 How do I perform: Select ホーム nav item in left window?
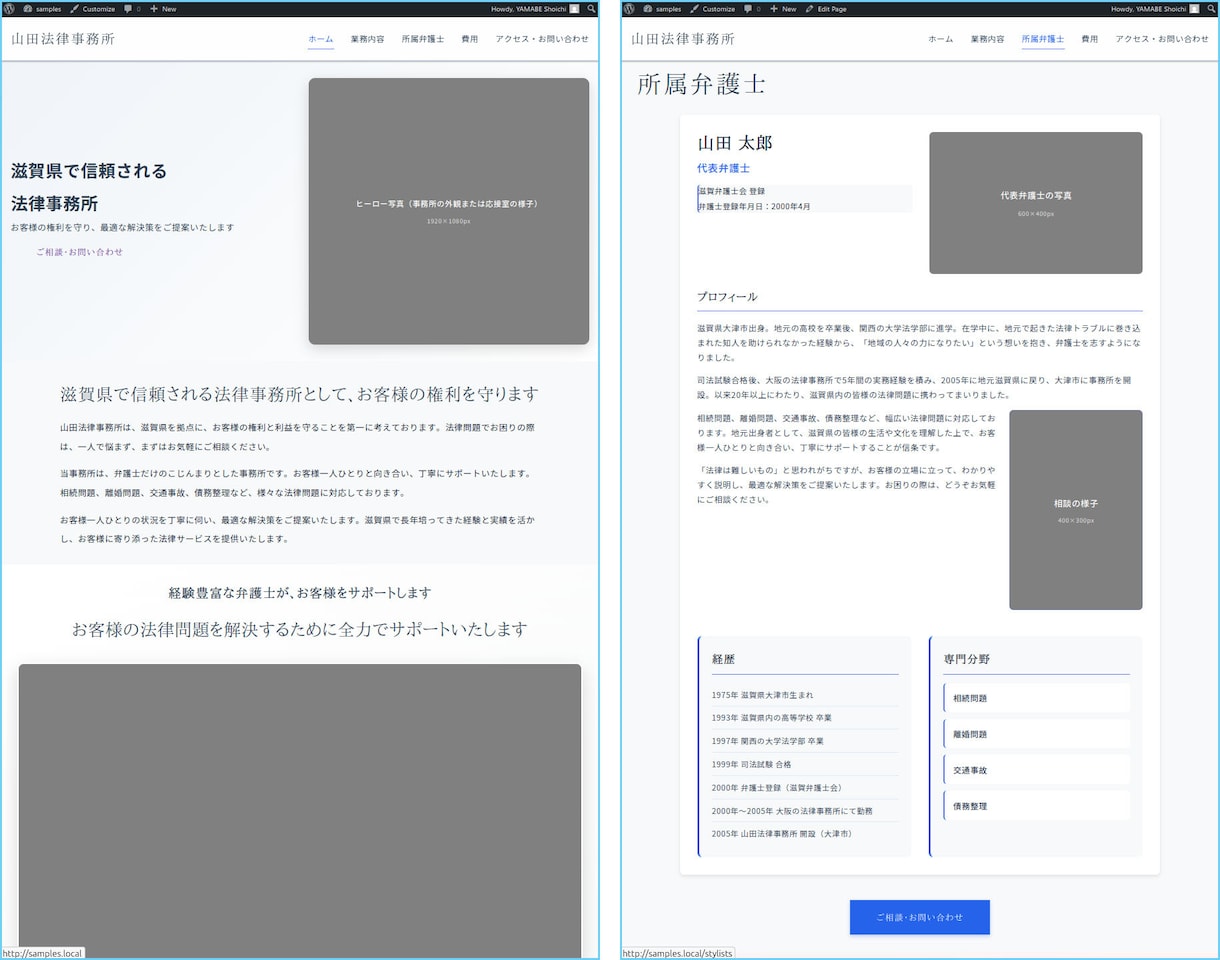(321, 39)
